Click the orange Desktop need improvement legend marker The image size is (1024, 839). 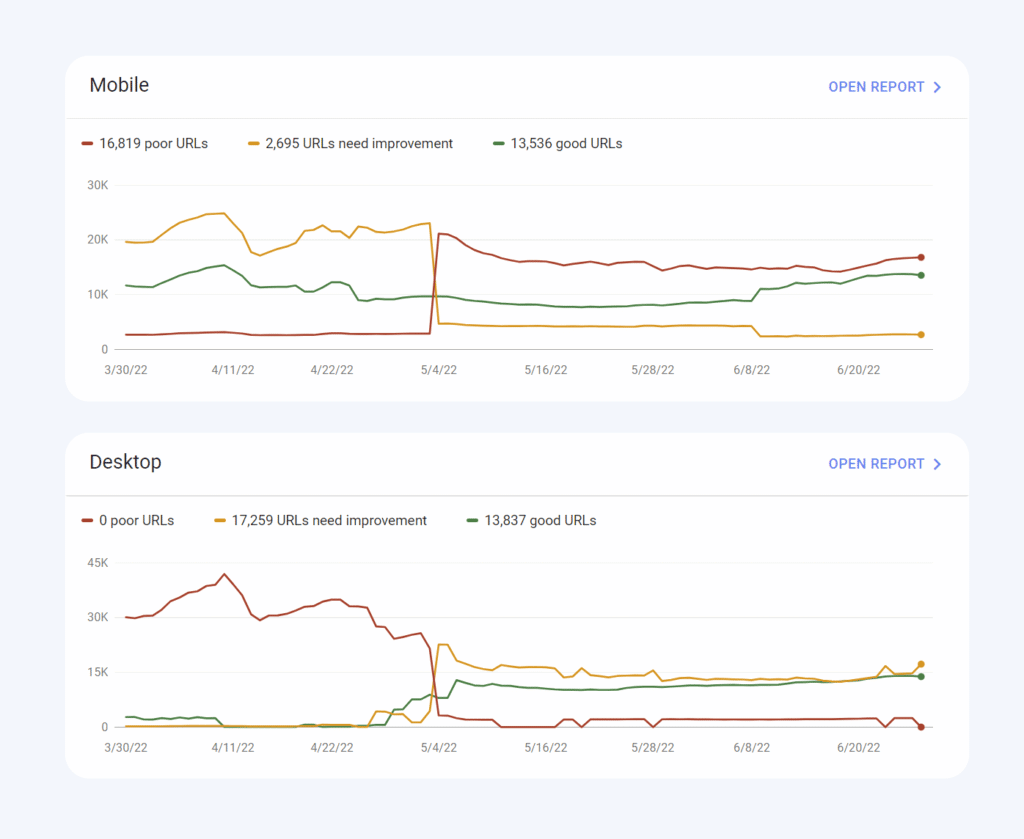pos(220,520)
